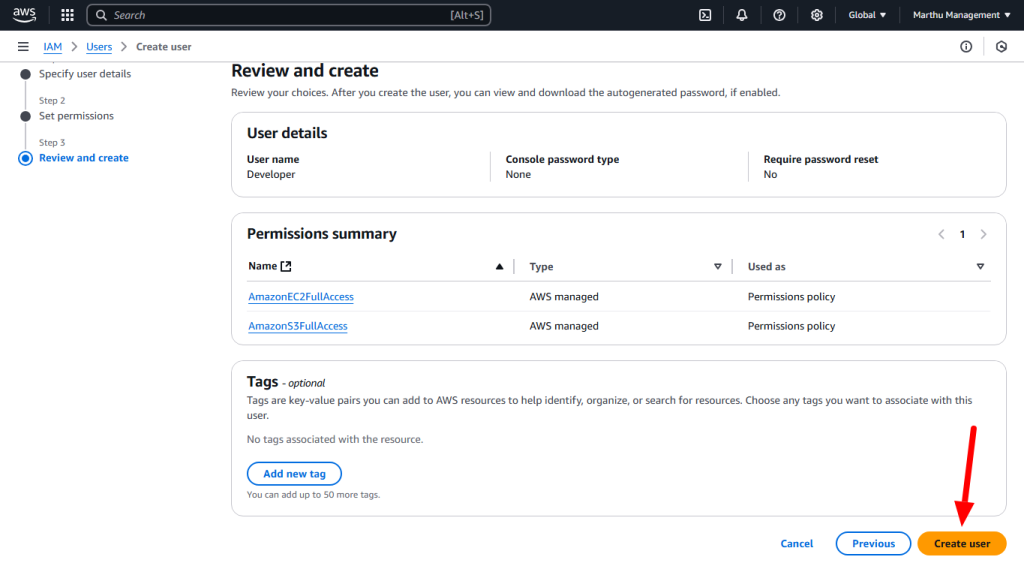
Task: Open the info panel icon
Action: coord(966,46)
